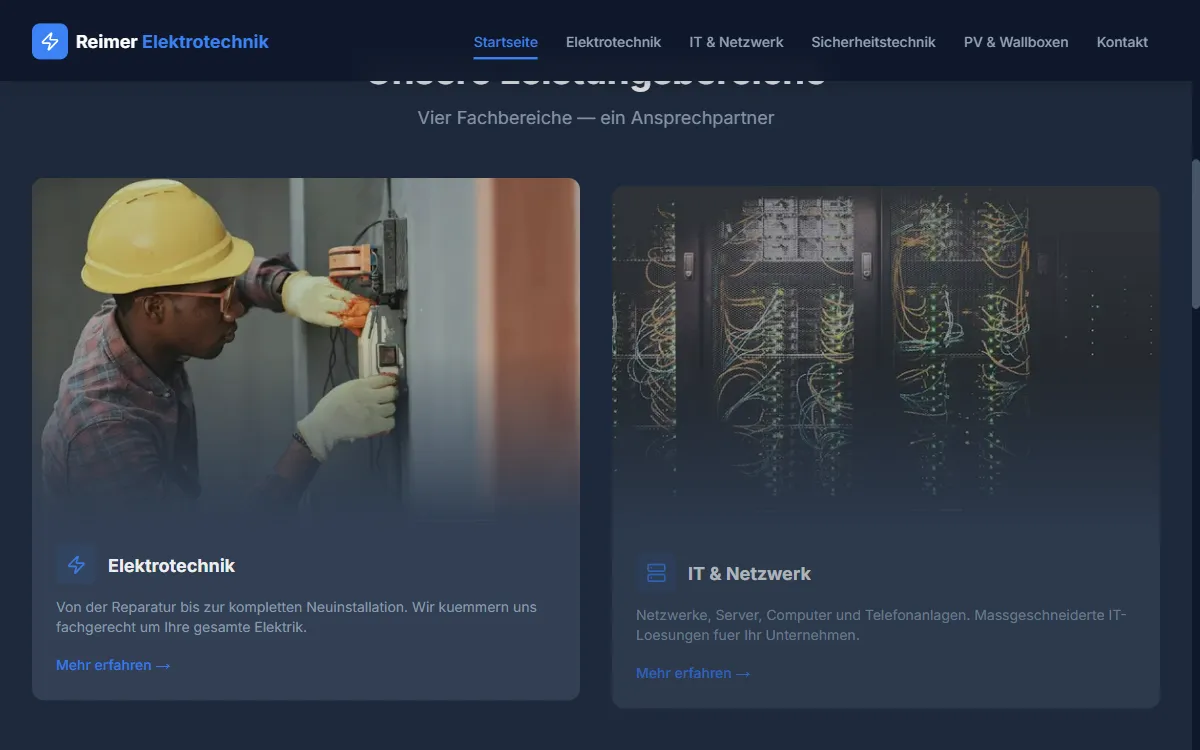Switch to the PV & Wallboxen tab
1200x750 pixels.
click(1016, 42)
